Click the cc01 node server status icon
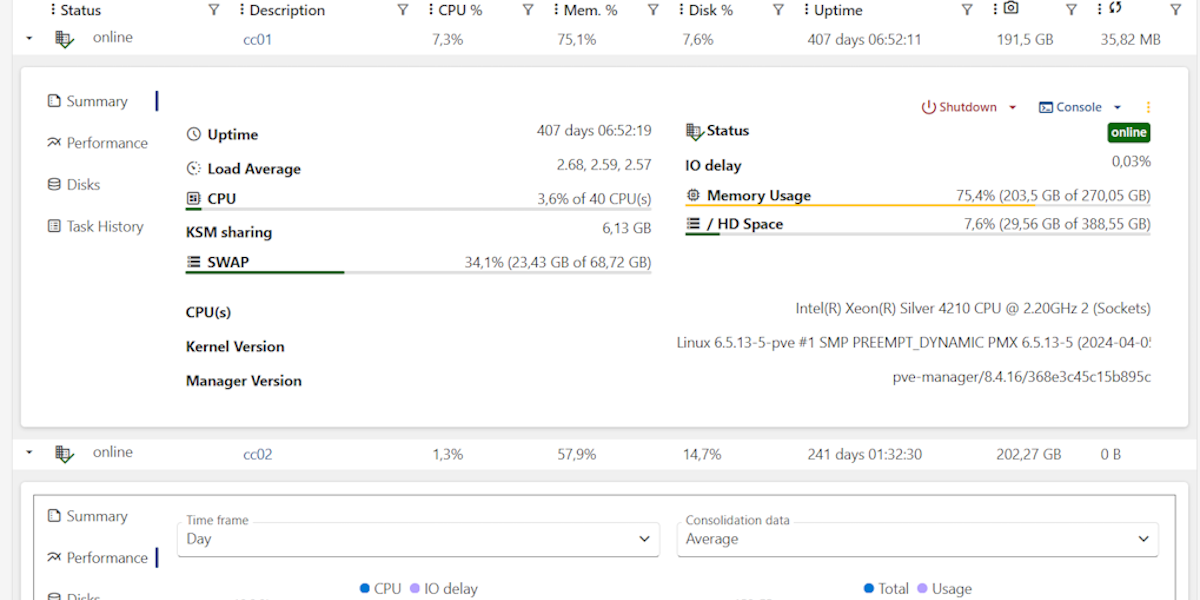1200x600 pixels. [x=64, y=39]
